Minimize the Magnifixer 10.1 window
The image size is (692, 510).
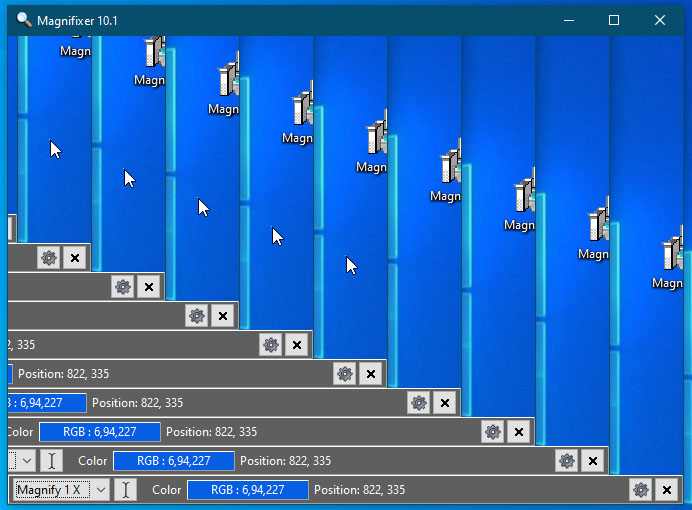pyautogui.click(x=569, y=20)
